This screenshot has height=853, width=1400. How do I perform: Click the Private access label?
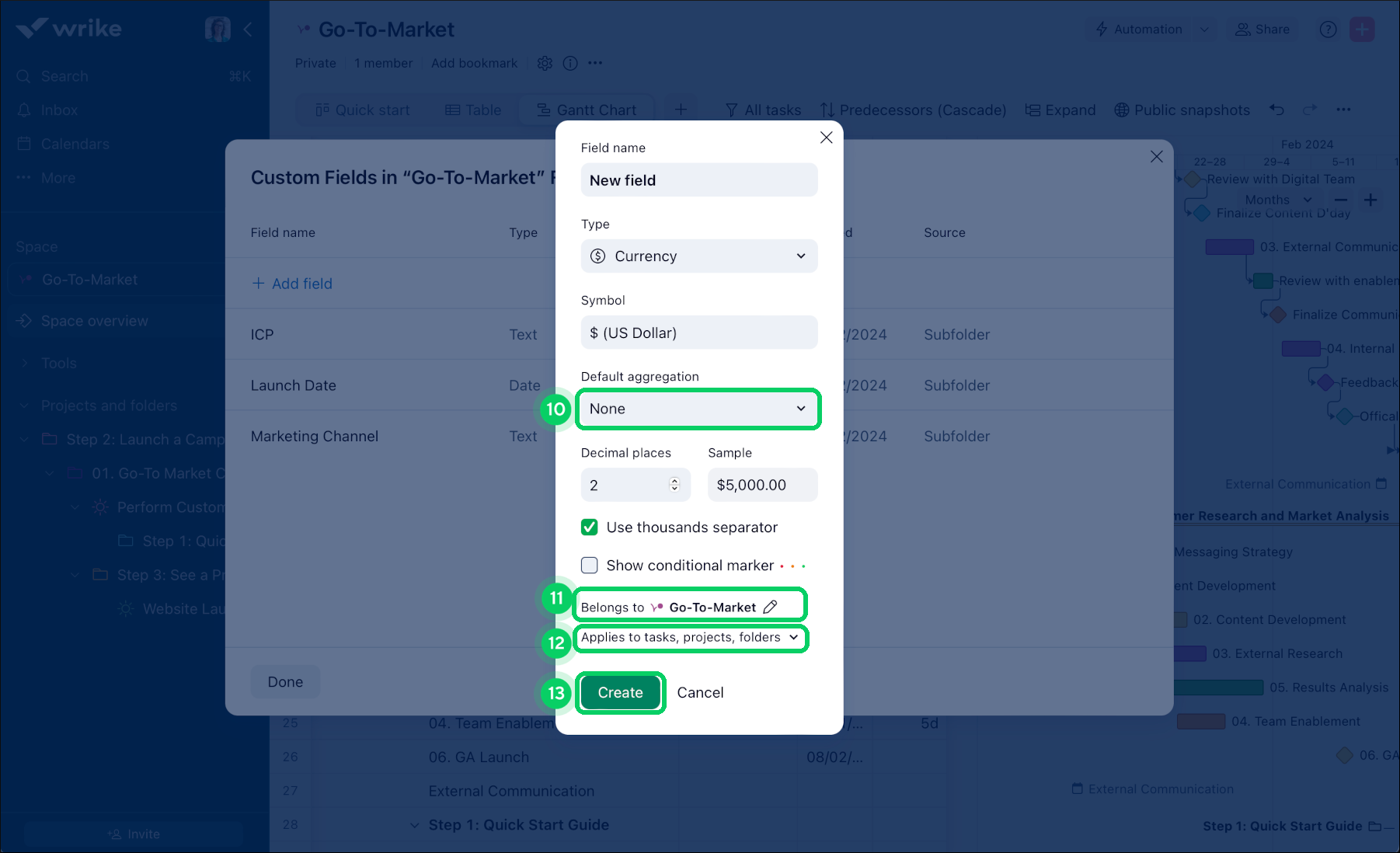(315, 63)
